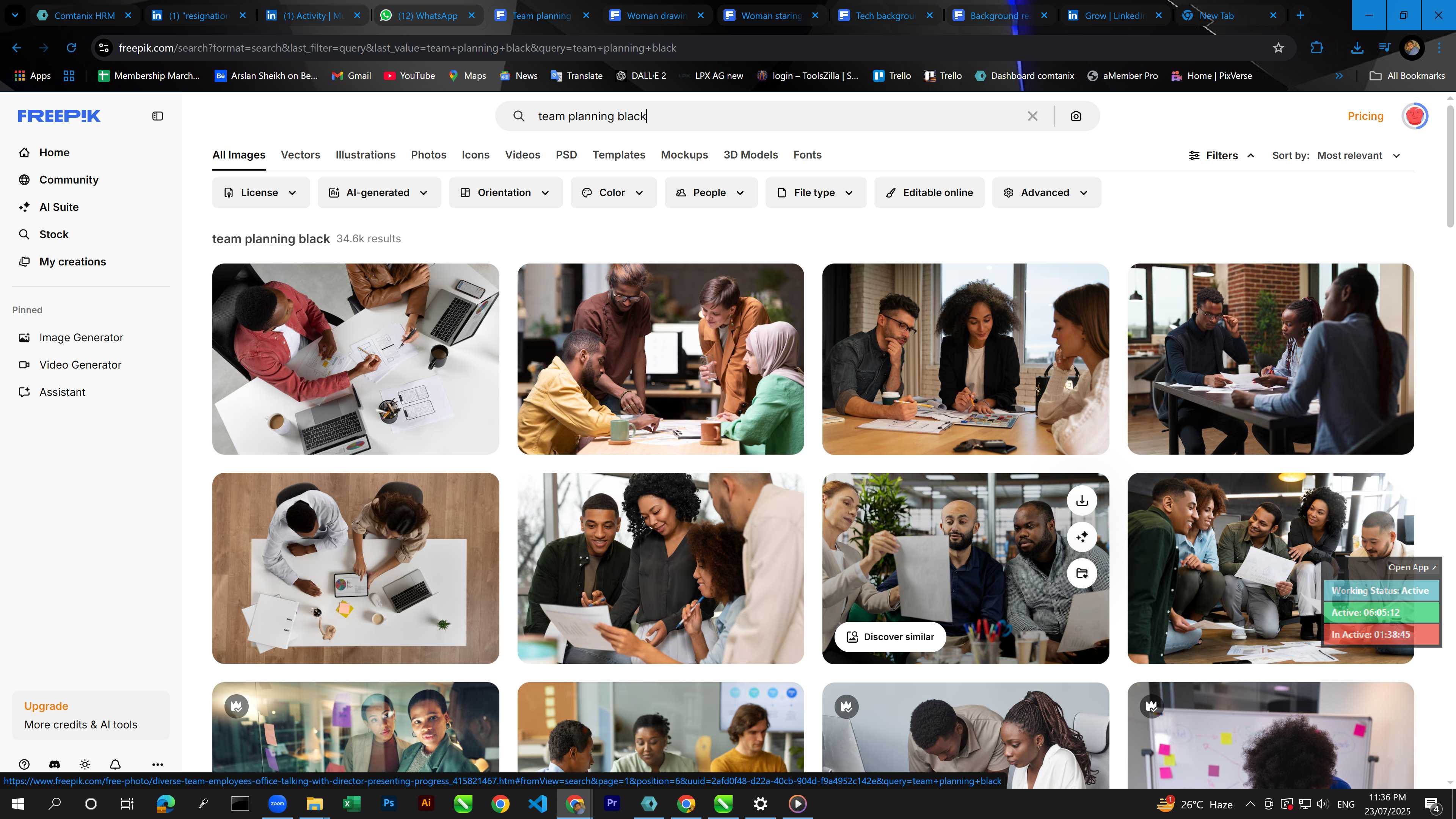Open Chrome extensions puzzle icon
Image resolution: width=1456 pixels, height=819 pixels.
(1316, 48)
